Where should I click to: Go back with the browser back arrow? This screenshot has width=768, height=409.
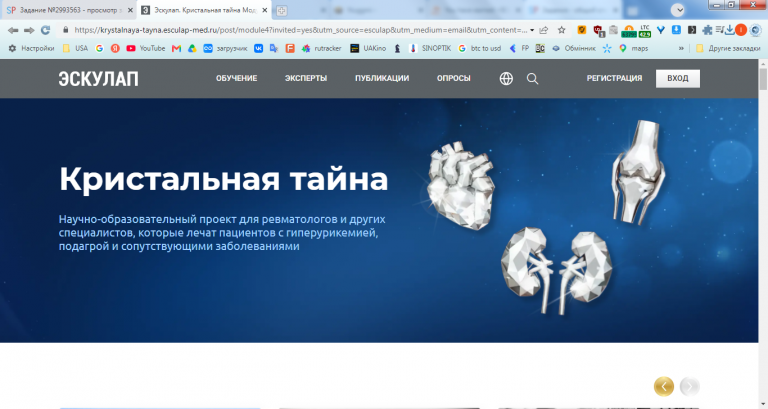(x=13, y=30)
